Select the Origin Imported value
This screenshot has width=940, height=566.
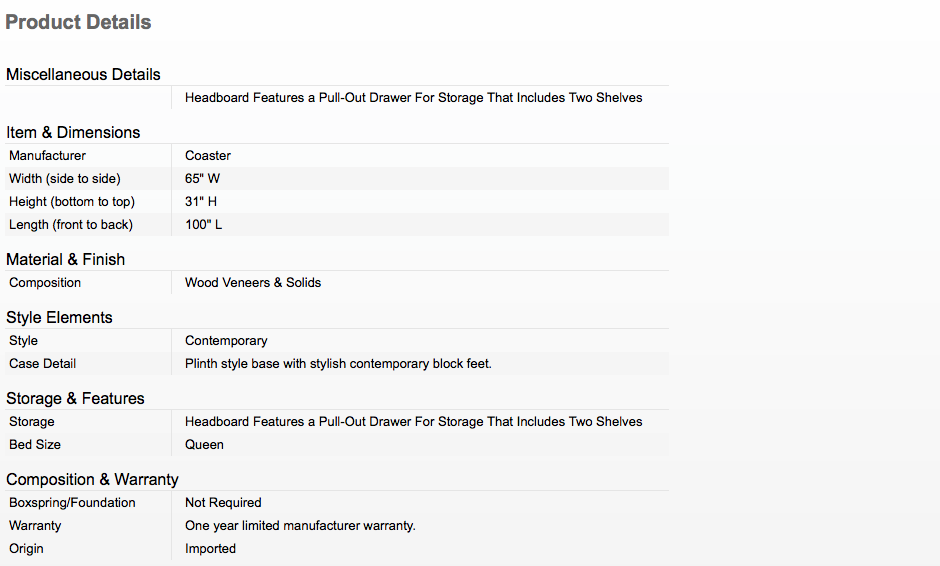click(210, 549)
